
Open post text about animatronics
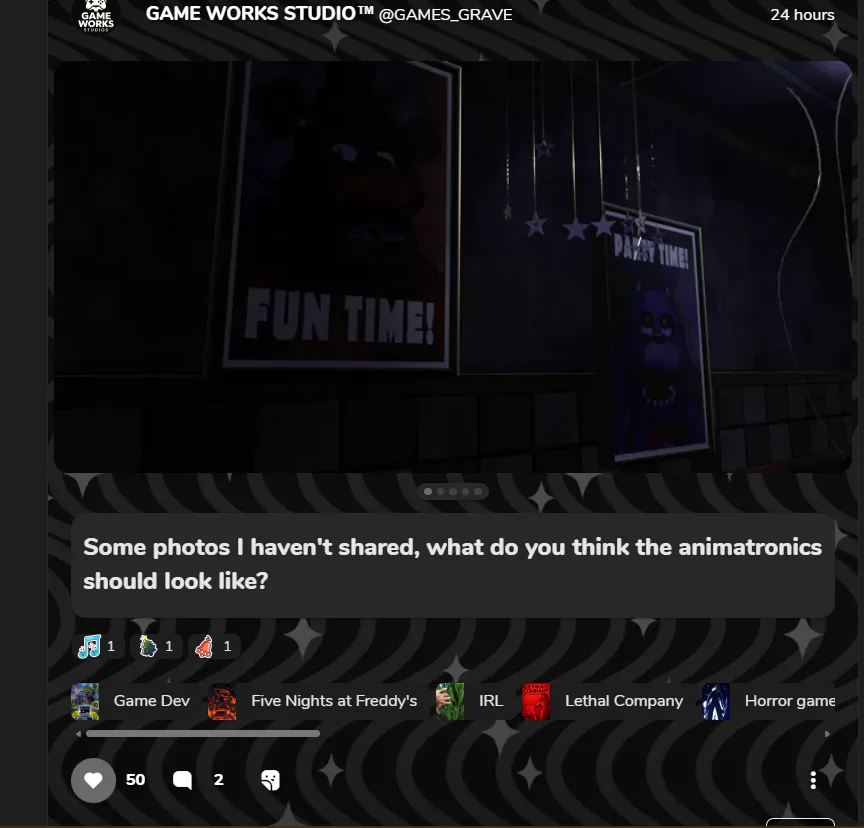(452, 564)
